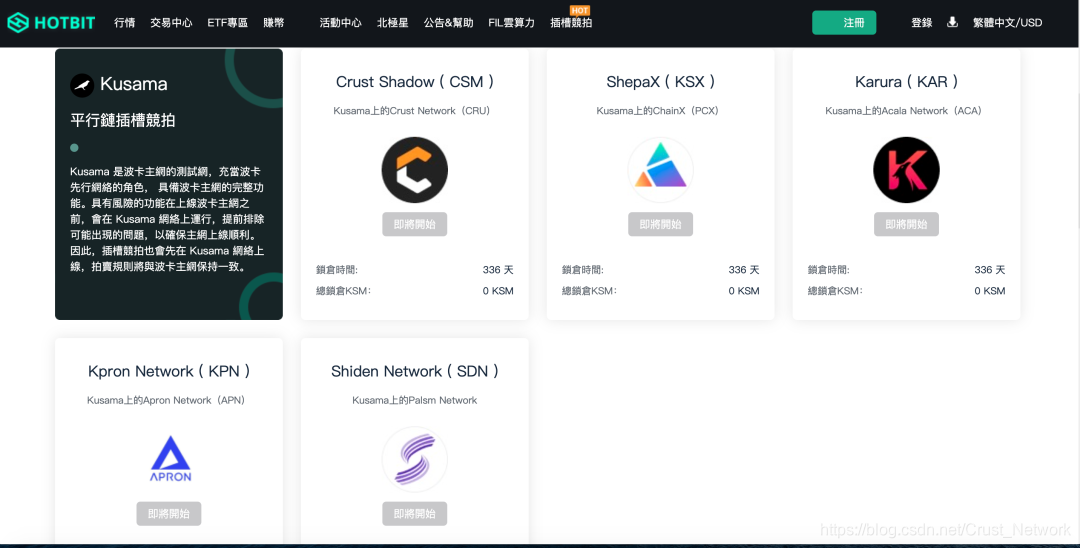Viewport: 1080px width, 548px height.
Task: Click 即將開始 under ShepaX
Action: click(x=661, y=224)
